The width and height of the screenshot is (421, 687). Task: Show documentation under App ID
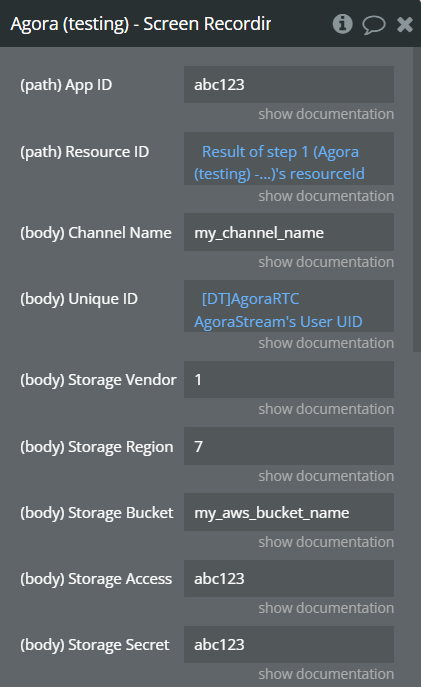(x=326, y=114)
